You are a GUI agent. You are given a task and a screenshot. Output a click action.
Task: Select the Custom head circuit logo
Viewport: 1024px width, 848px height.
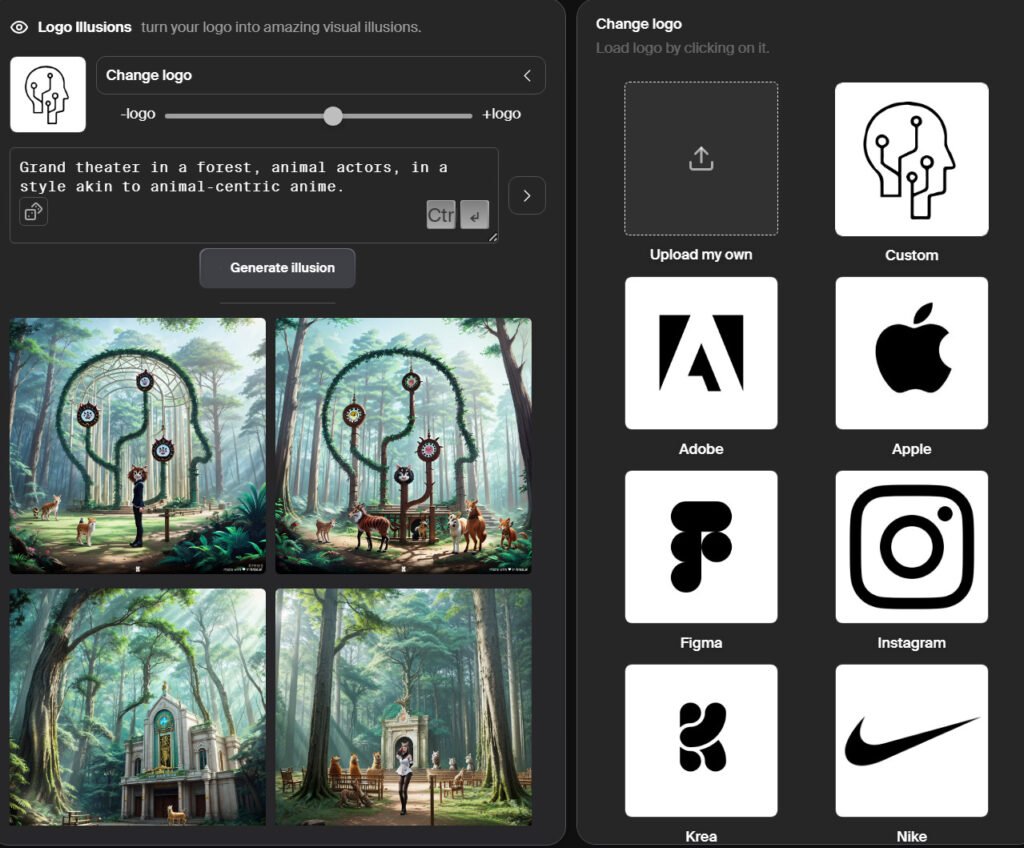click(x=912, y=159)
